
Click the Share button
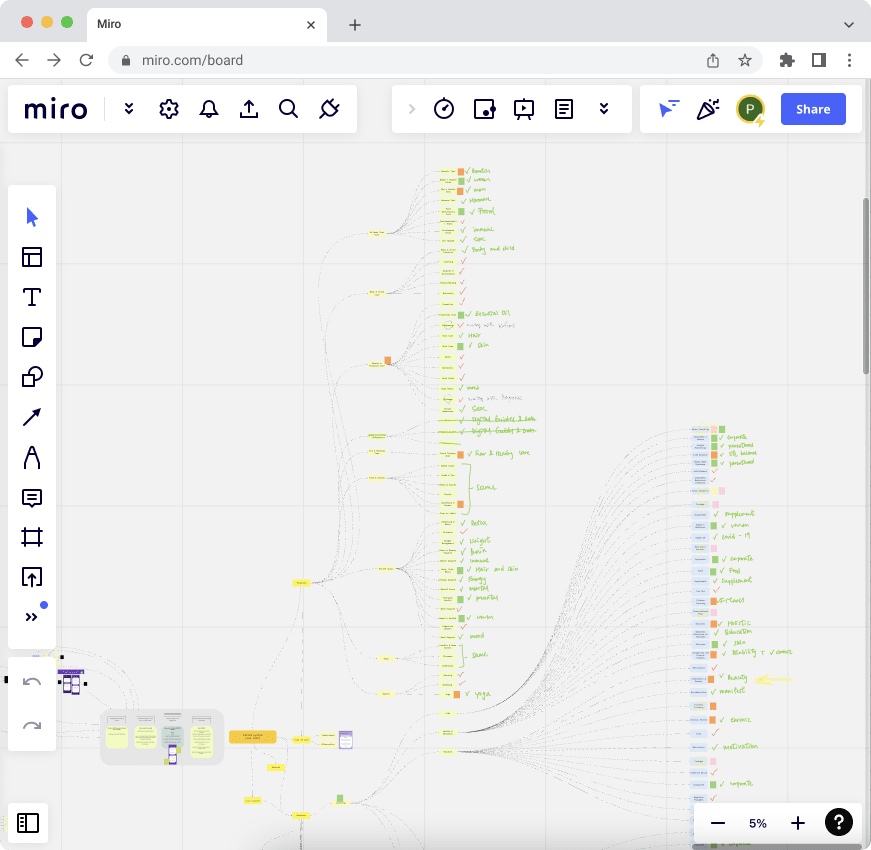pos(813,109)
